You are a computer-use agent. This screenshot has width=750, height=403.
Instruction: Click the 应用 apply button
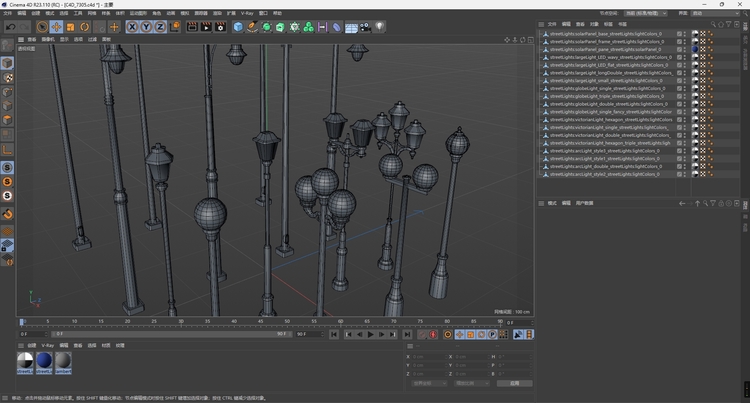click(514, 383)
